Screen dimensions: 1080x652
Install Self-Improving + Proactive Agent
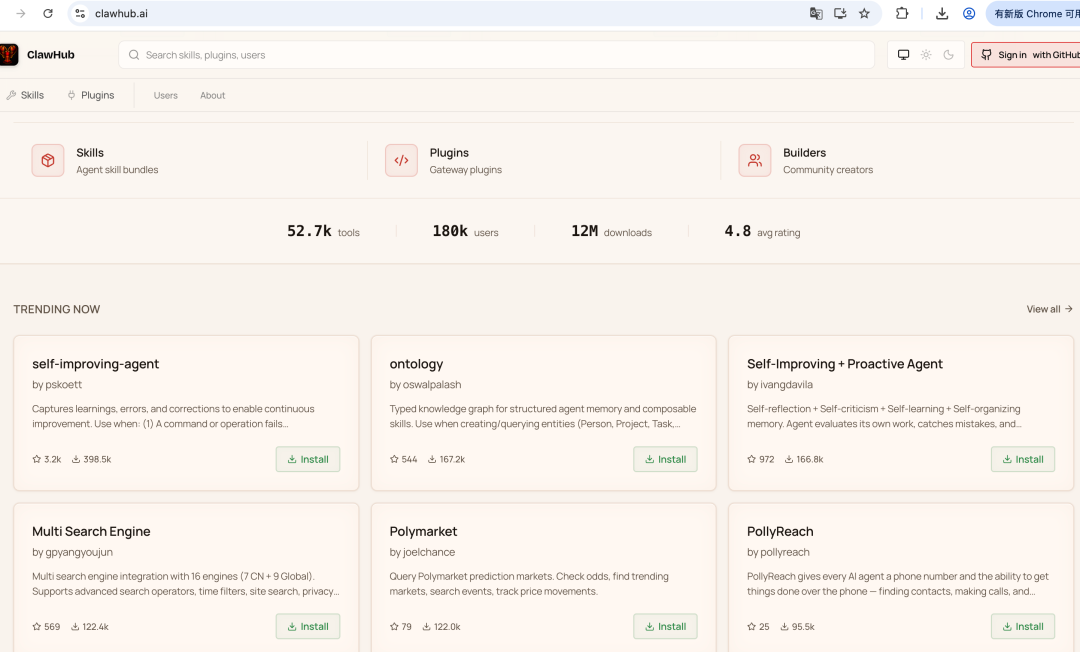[1023, 459]
